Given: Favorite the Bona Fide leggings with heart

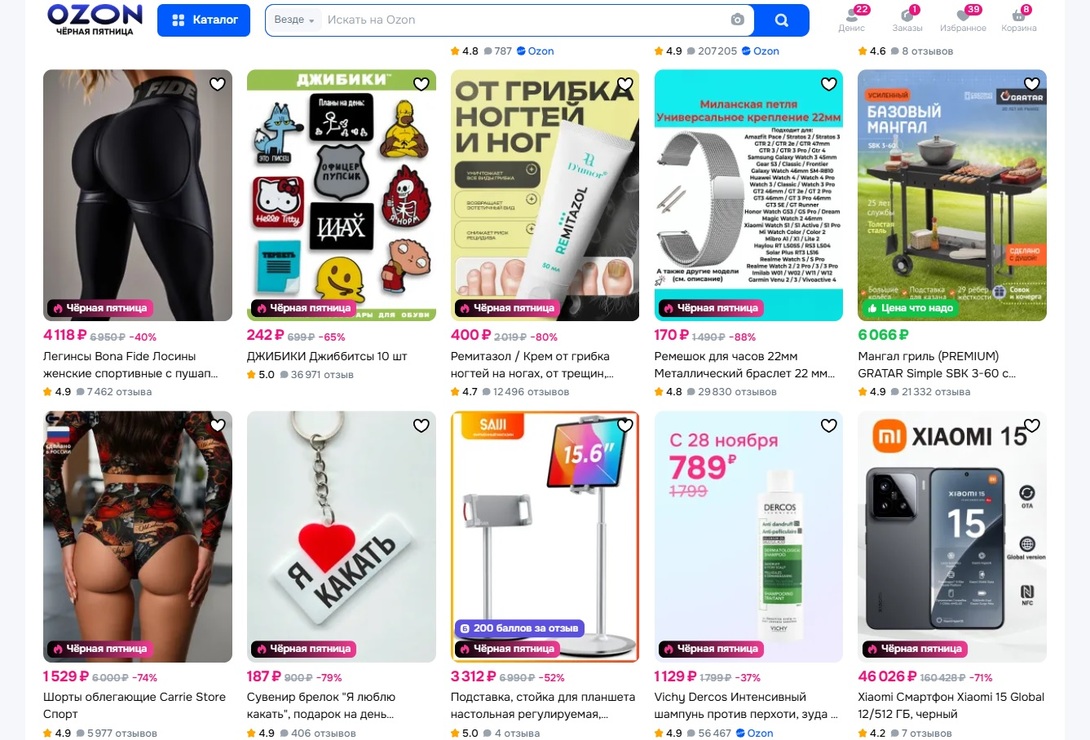Looking at the screenshot, I should (x=218, y=84).
